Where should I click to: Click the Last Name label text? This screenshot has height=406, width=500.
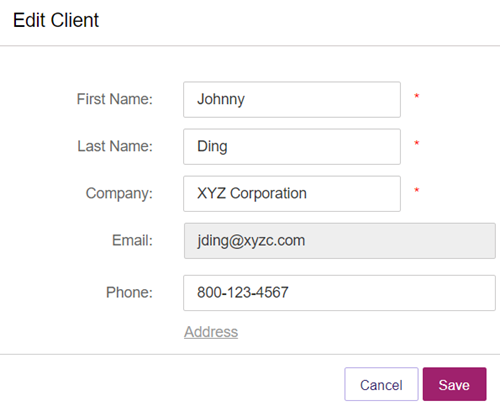click(x=115, y=146)
